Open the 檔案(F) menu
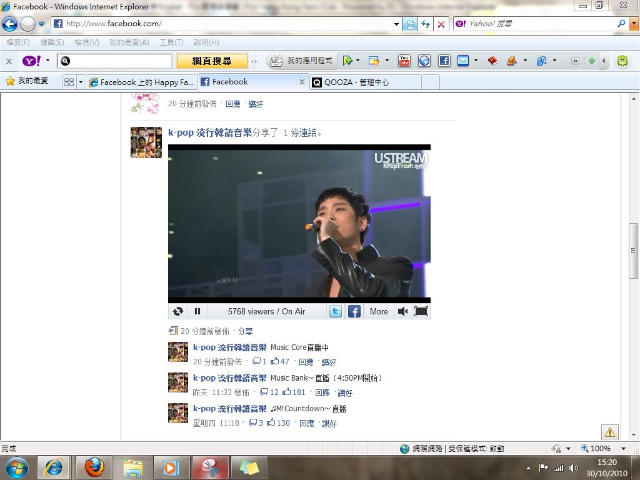 pyautogui.click(x=18, y=42)
